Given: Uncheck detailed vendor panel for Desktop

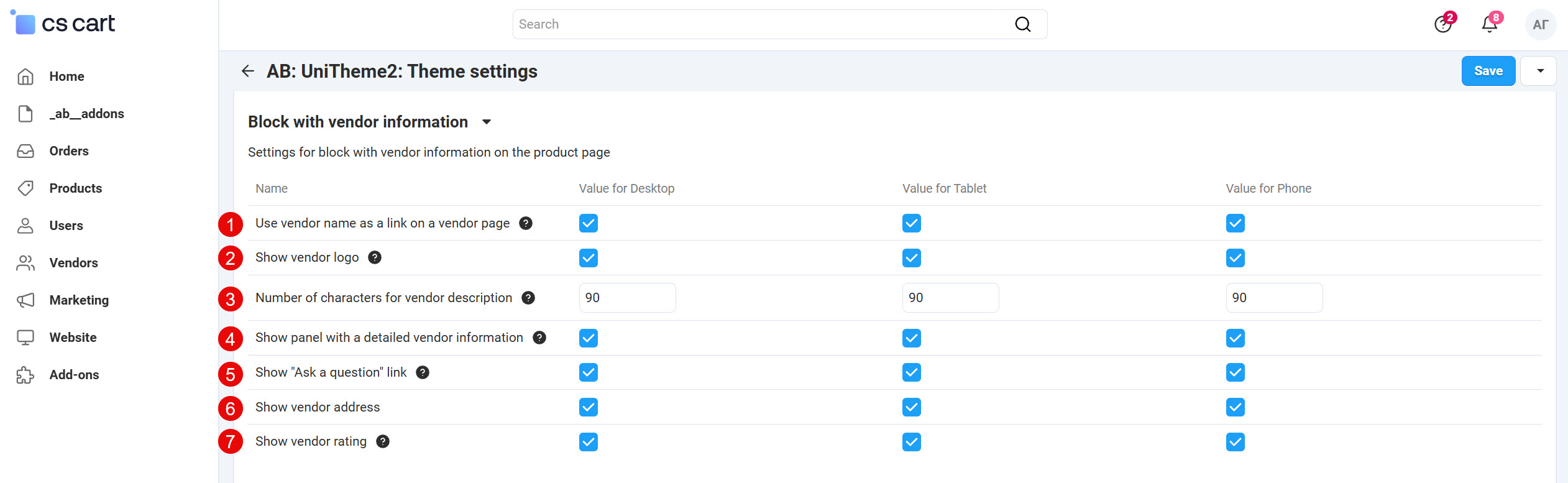Looking at the screenshot, I should click(588, 338).
